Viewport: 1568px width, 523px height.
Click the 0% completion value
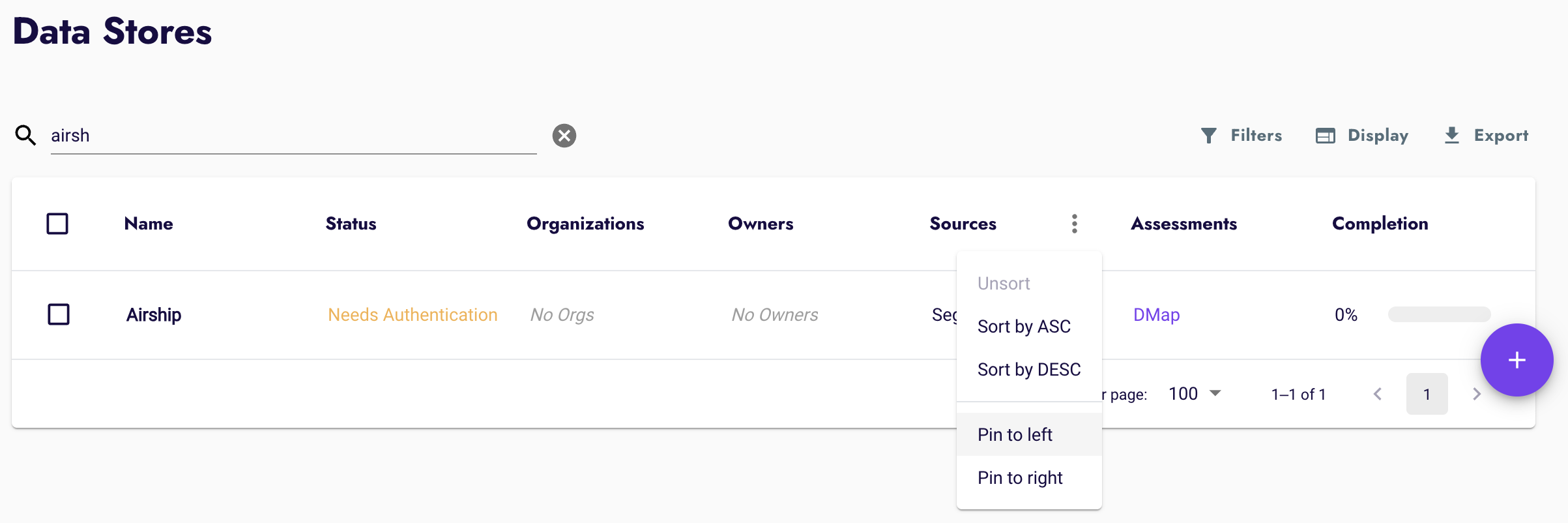coord(1346,315)
